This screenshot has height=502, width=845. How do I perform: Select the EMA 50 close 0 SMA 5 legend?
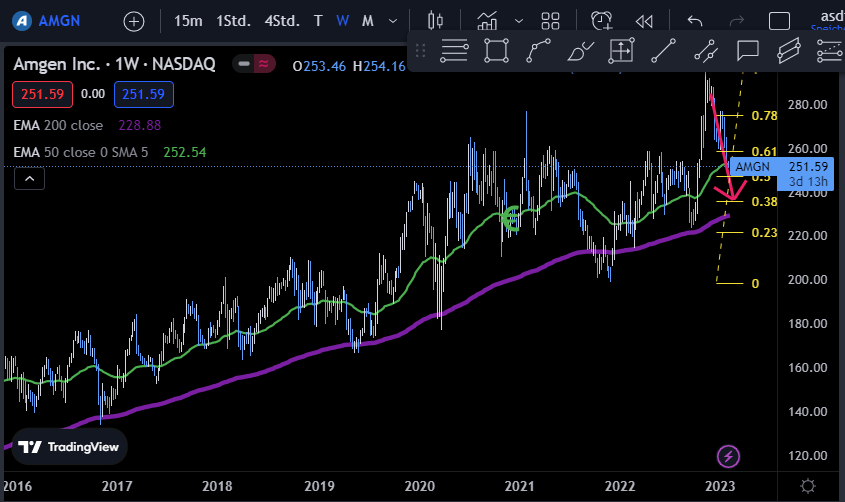(80, 152)
